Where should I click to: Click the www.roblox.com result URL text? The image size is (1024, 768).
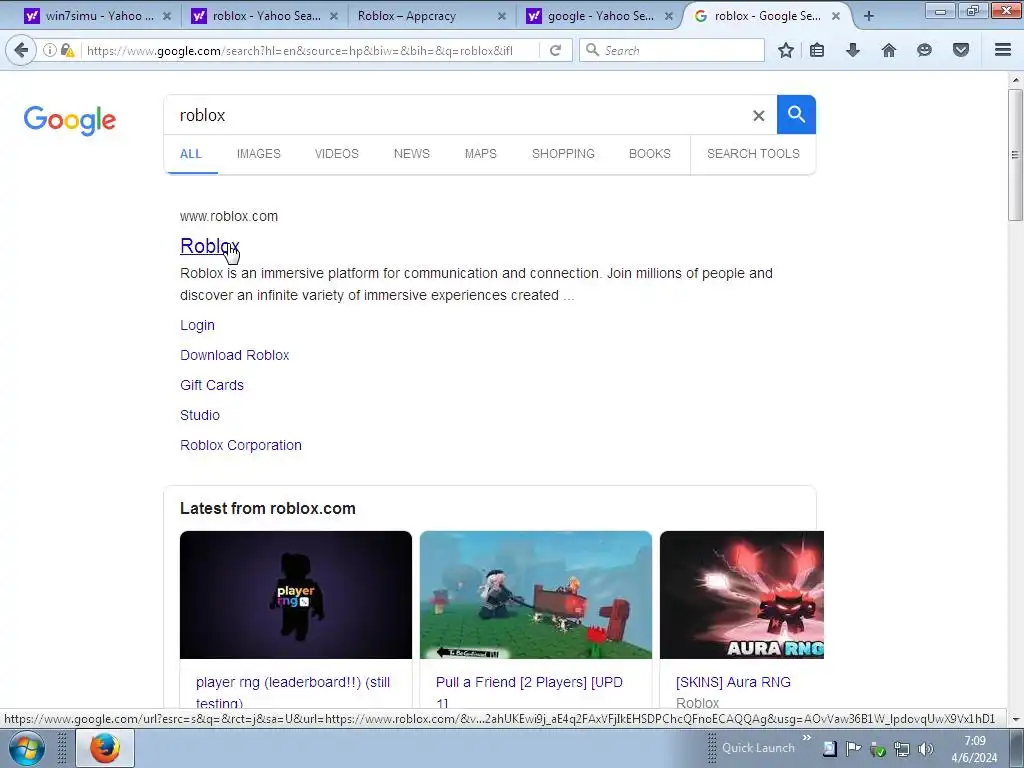[229, 216]
